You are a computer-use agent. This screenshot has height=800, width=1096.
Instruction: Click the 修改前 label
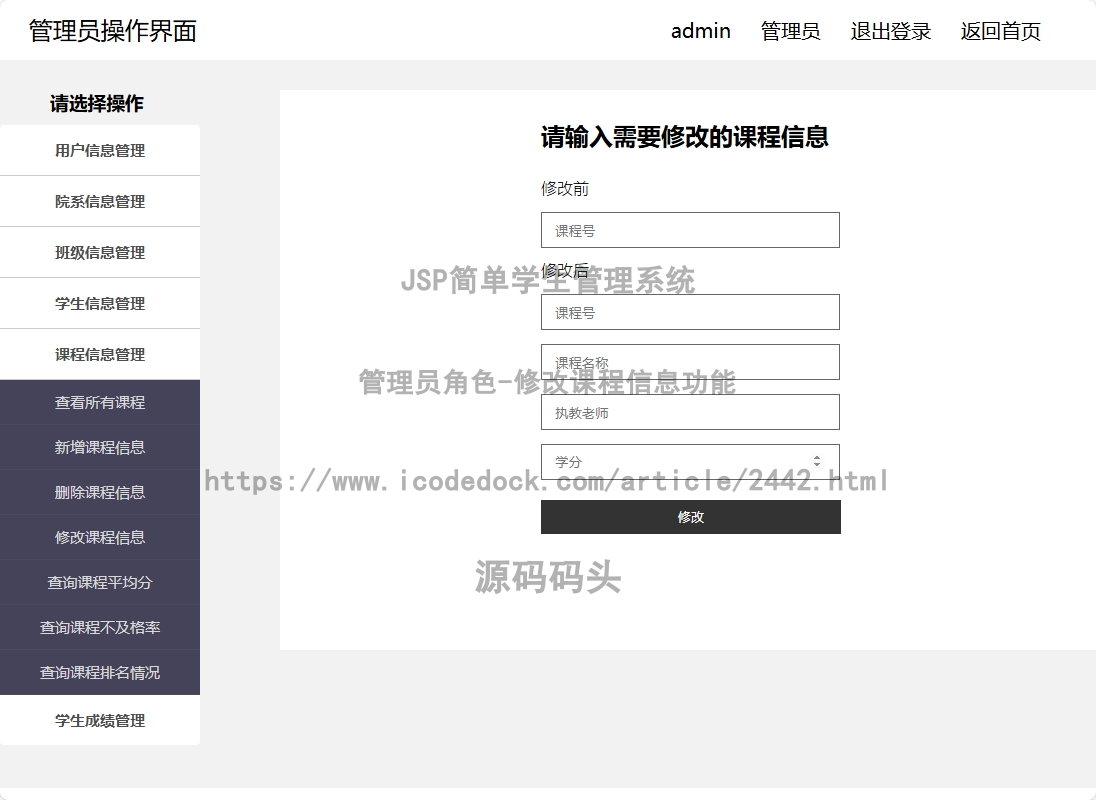click(x=565, y=189)
